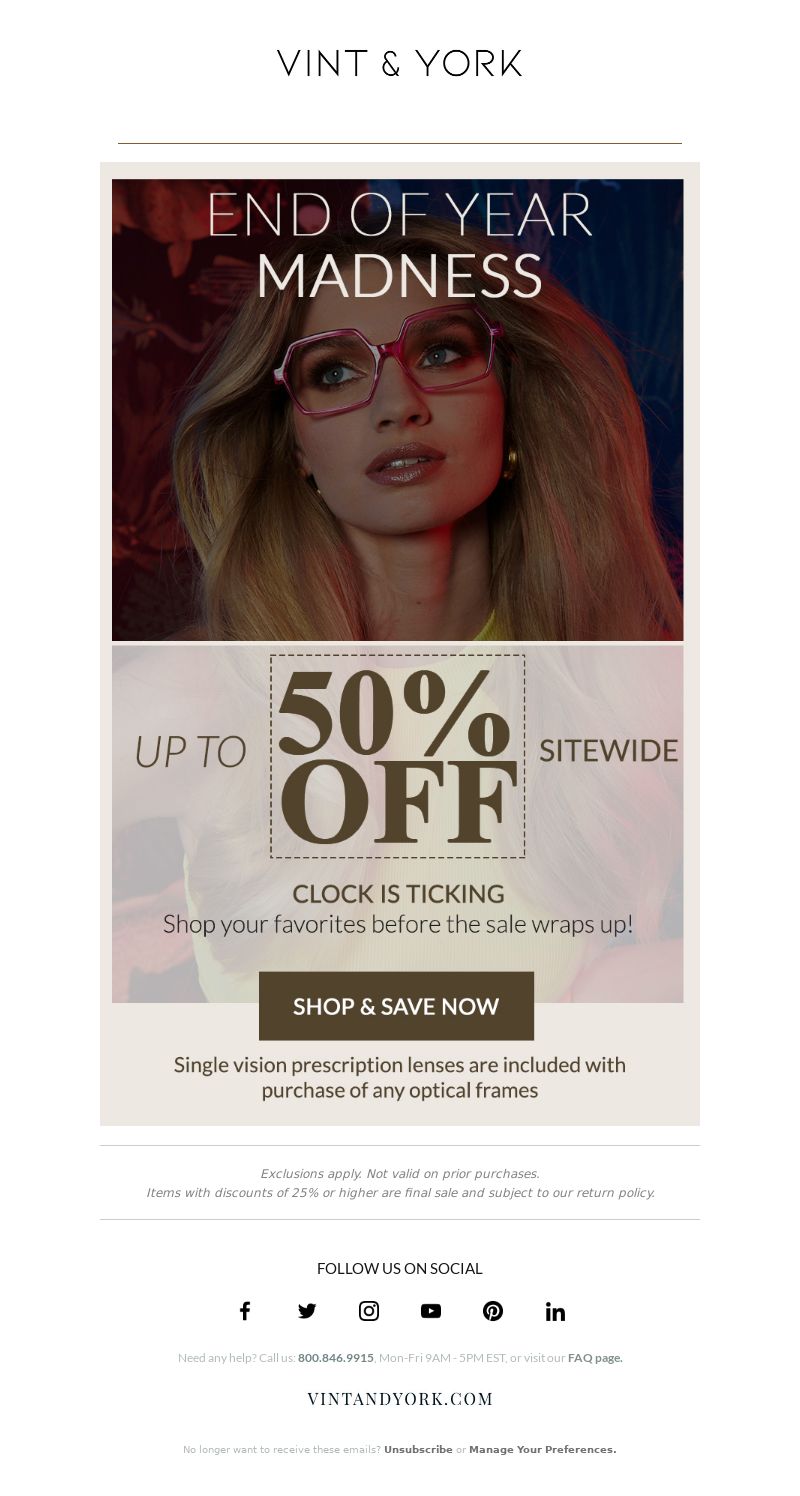Visit the Instagram icon link
The height and width of the screenshot is (1496, 800).
pyautogui.click(x=369, y=1311)
